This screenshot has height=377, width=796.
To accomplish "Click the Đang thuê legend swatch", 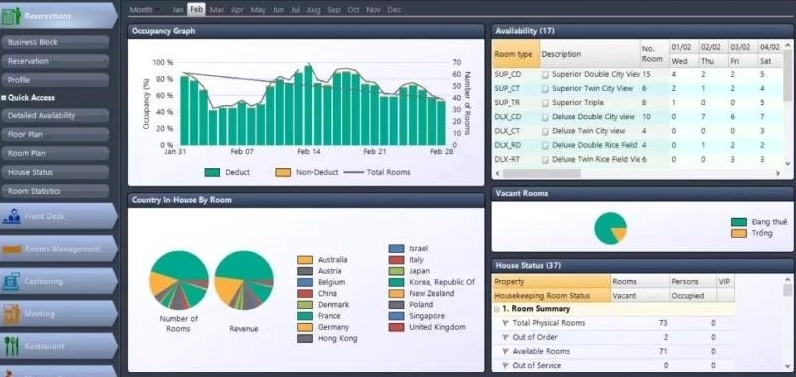I will pyautogui.click(x=739, y=222).
